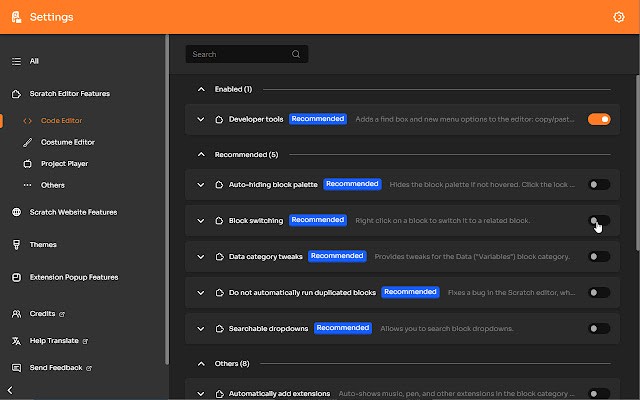
Task: Click the search magnifier icon
Action: [x=296, y=54]
